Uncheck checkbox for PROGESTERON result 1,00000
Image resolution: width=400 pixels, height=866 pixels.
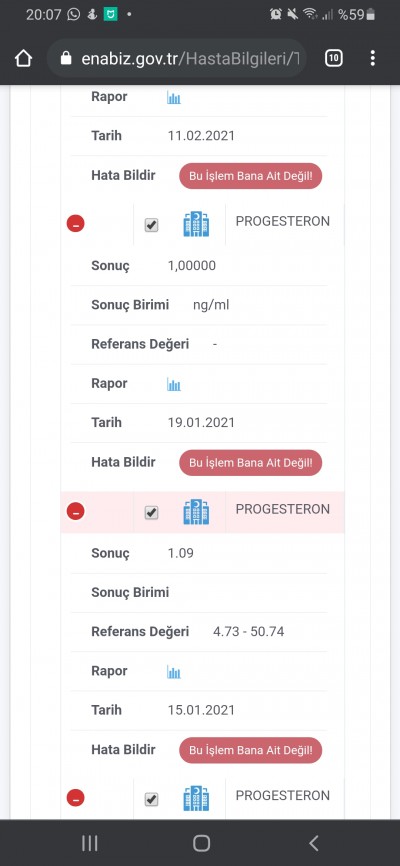[x=151, y=225]
